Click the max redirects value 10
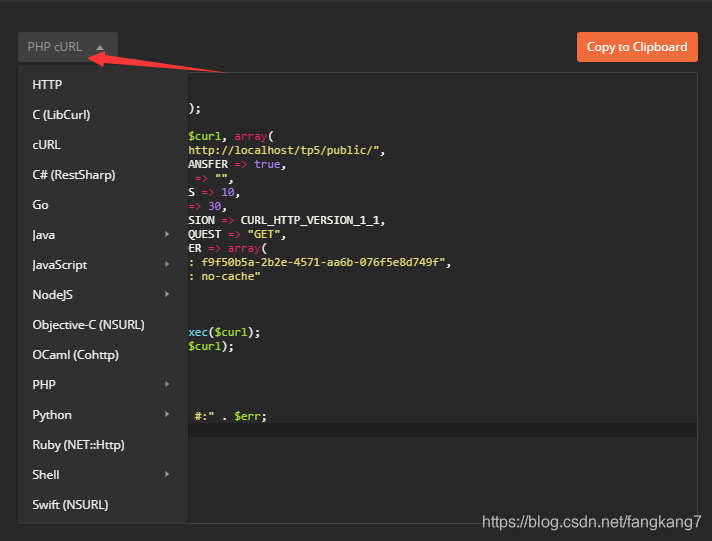This screenshot has width=712, height=541. coord(227,192)
